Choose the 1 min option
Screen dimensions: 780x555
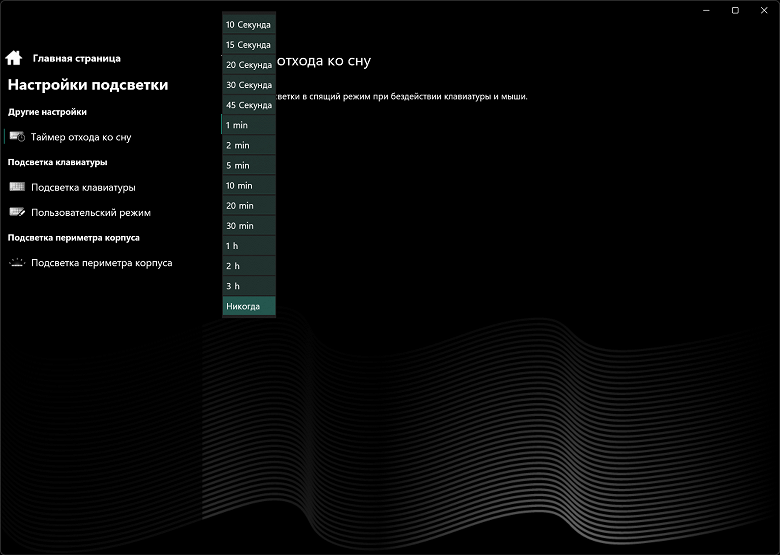click(x=248, y=125)
